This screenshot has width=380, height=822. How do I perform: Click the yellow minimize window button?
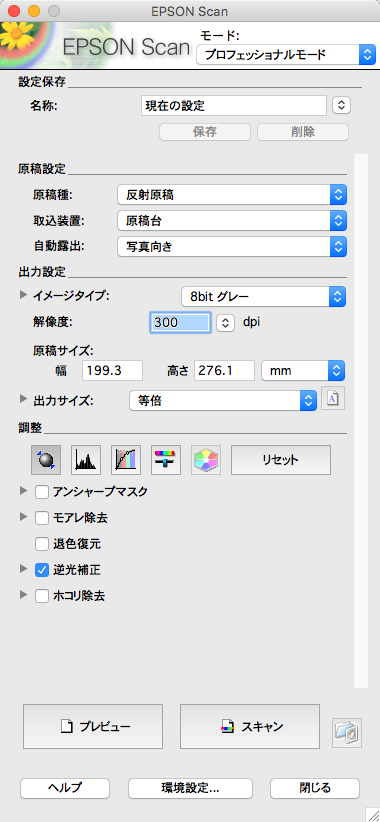tap(34, 10)
